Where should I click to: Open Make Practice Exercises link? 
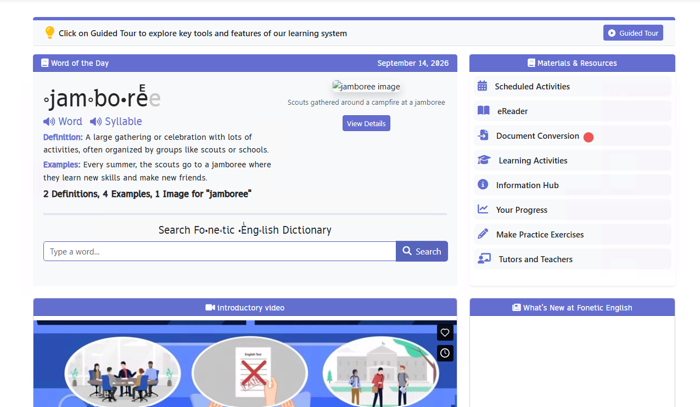572,235
